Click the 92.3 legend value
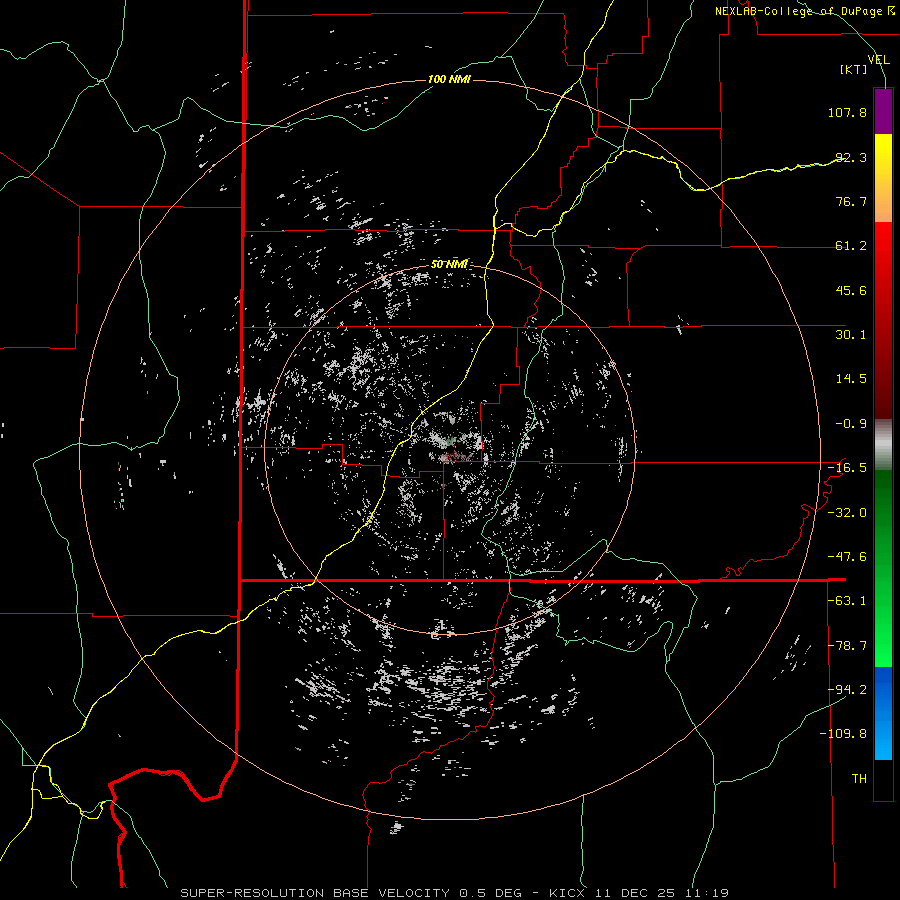The width and height of the screenshot is (900, 900). point(851,157)
